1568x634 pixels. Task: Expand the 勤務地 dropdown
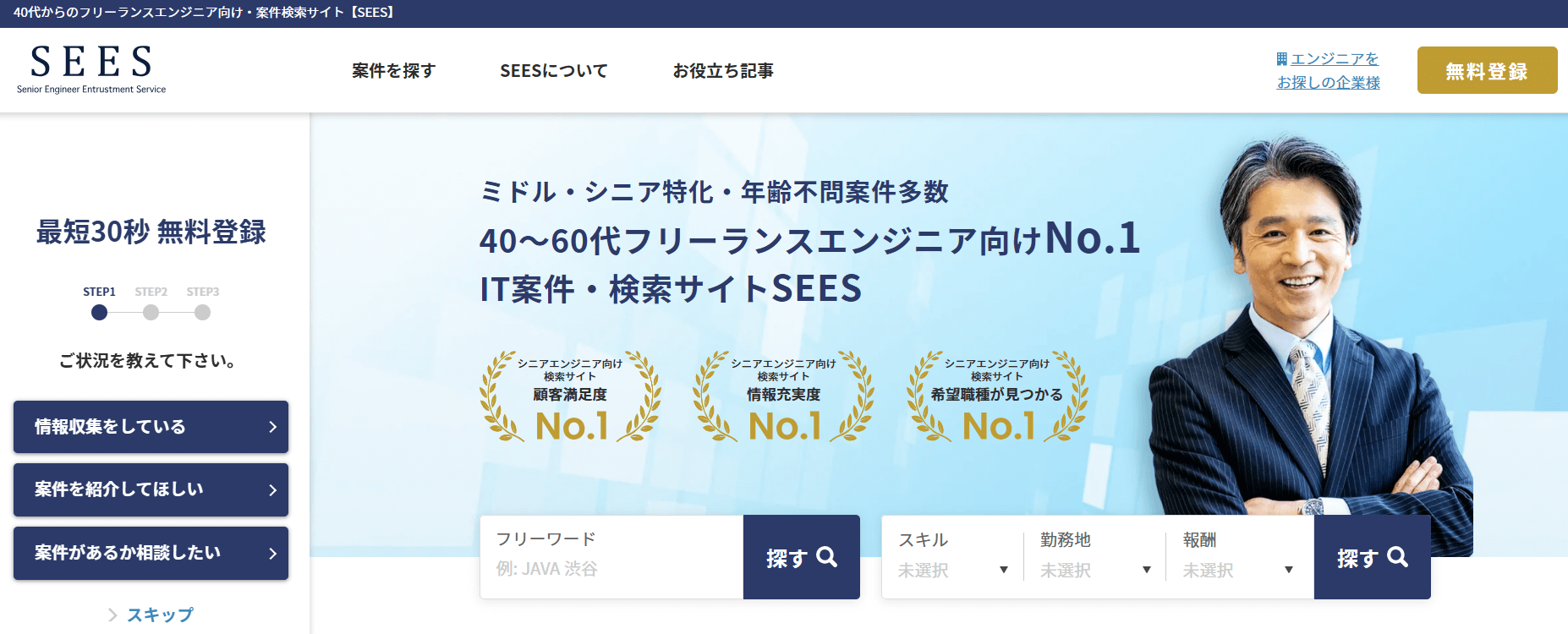(x=1095, y=558)
